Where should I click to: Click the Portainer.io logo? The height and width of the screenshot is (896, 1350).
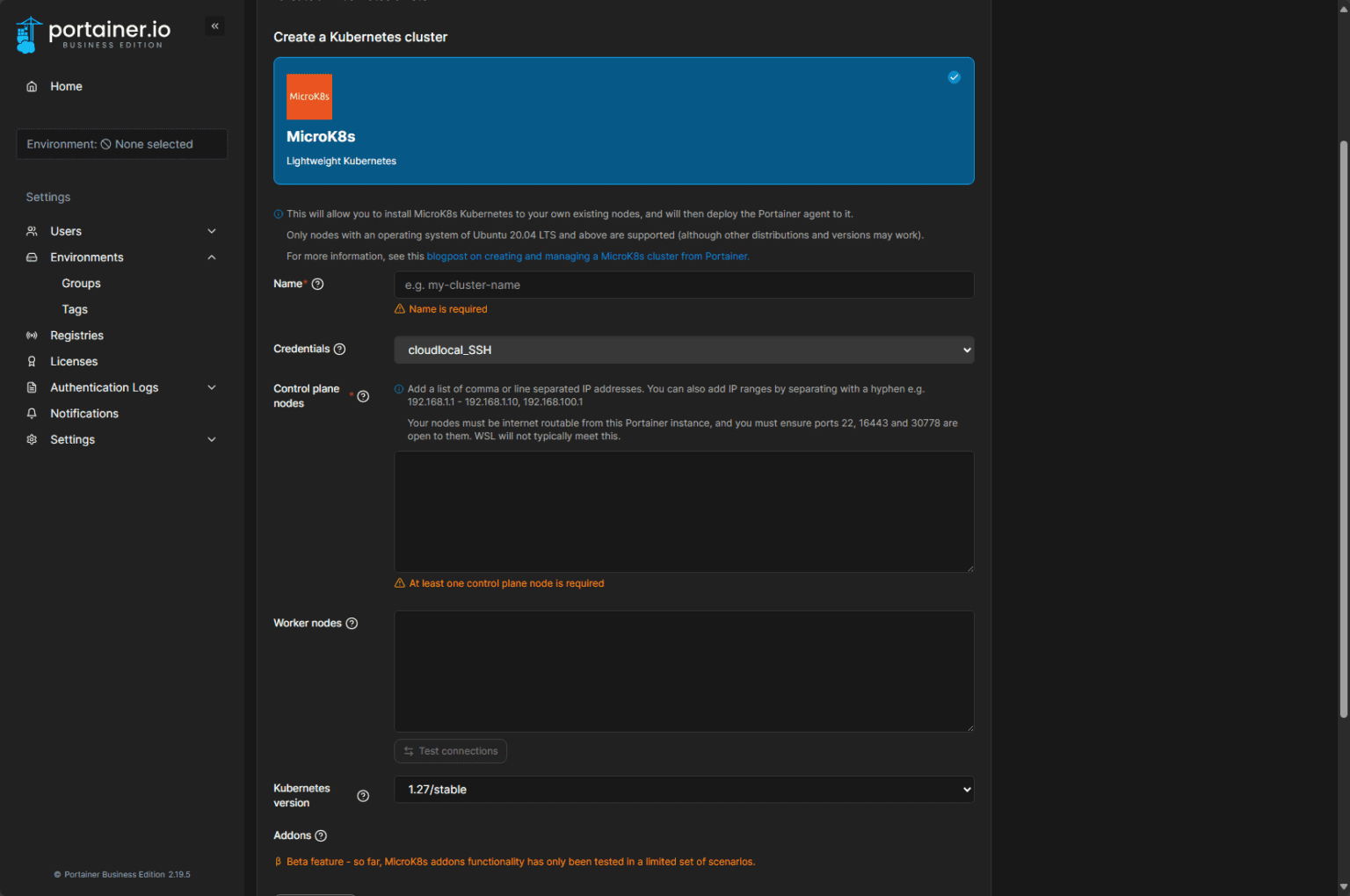click(x=93, y=35)
